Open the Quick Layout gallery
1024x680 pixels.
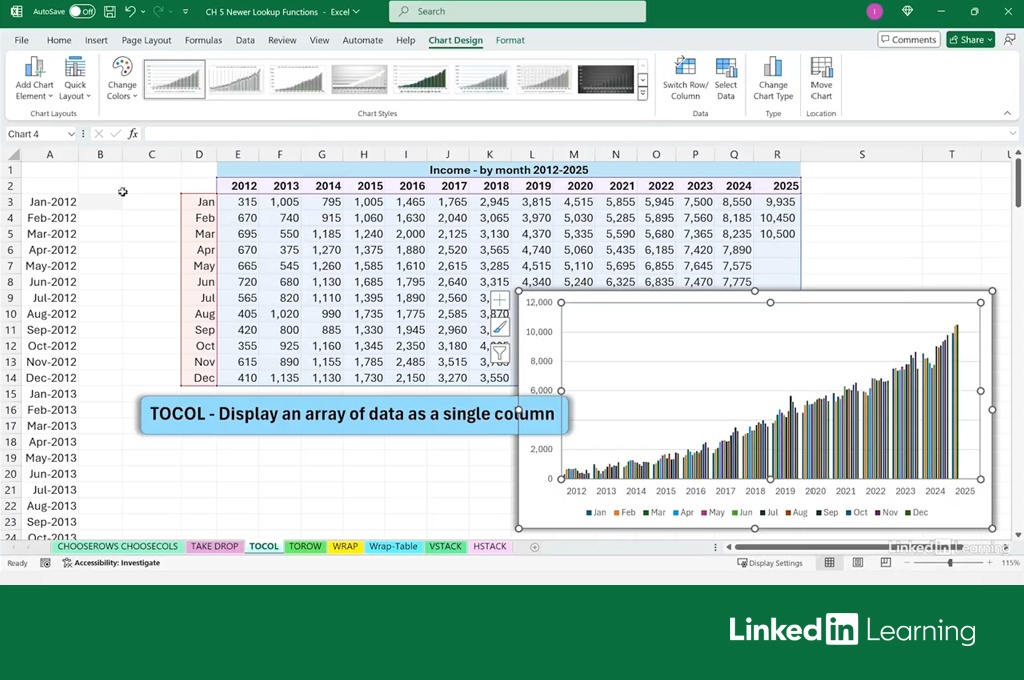(75, 78)
